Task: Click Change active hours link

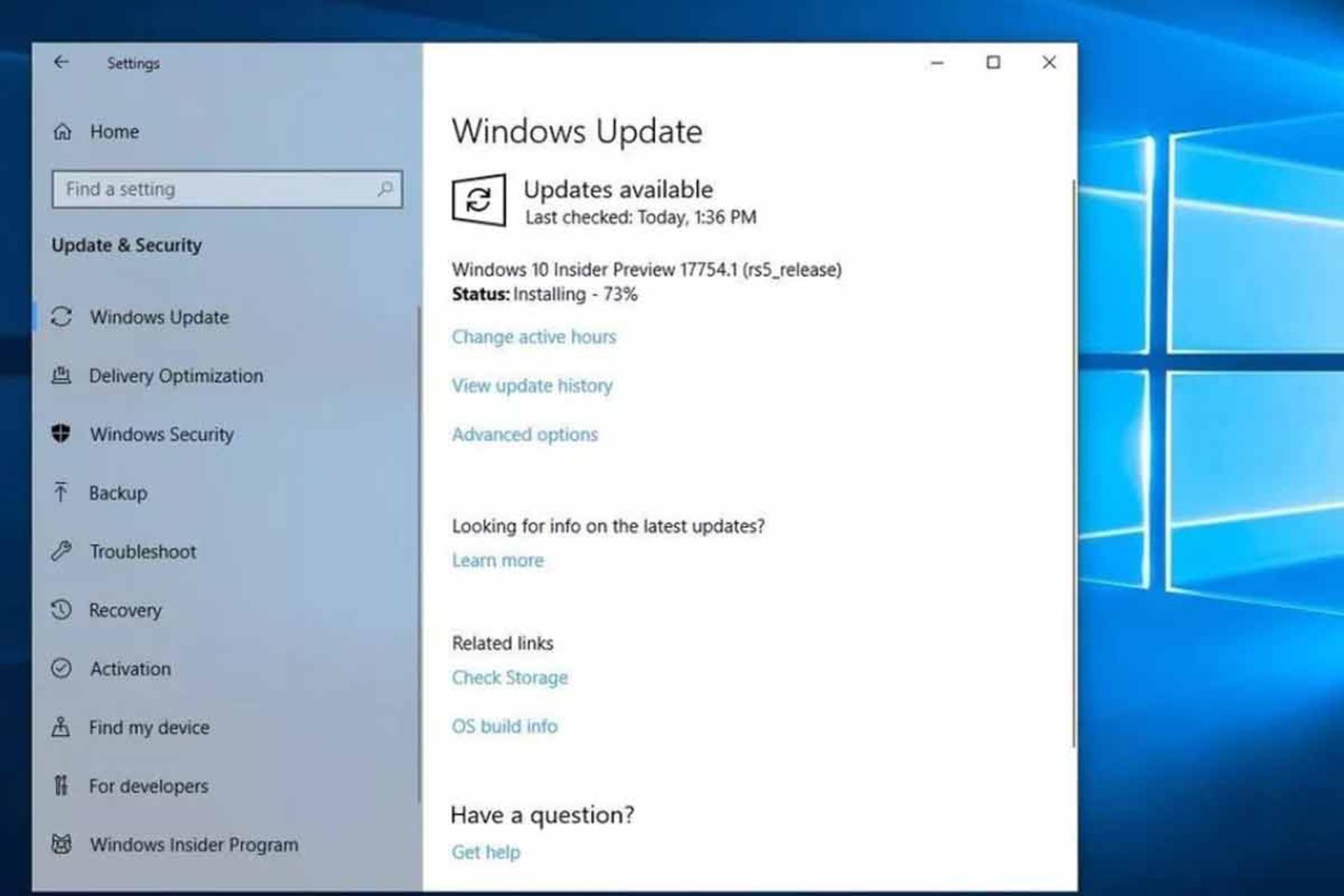Action: (x=534, y=337)
